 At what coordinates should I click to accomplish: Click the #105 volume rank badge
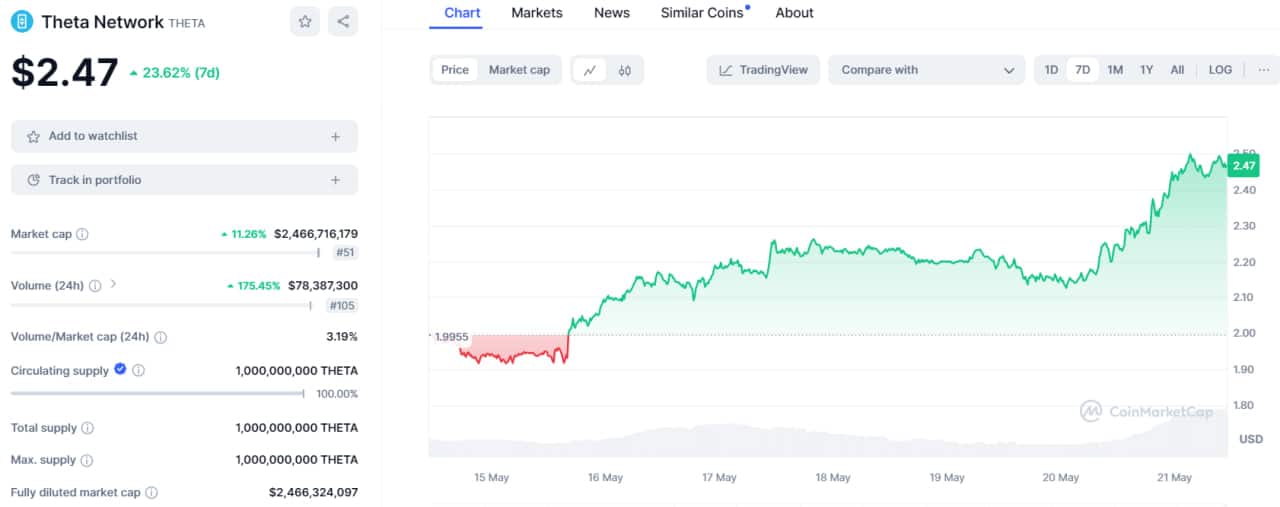pos(343,305)
